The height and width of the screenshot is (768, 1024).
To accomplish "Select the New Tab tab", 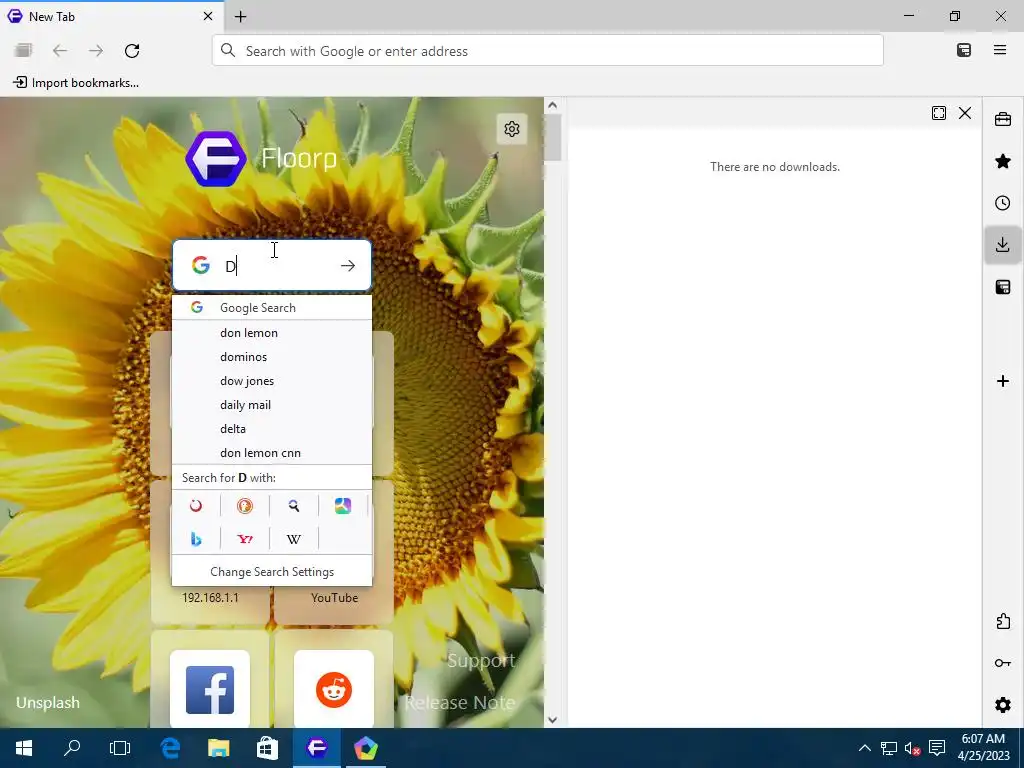I will [x=111, y=16].
